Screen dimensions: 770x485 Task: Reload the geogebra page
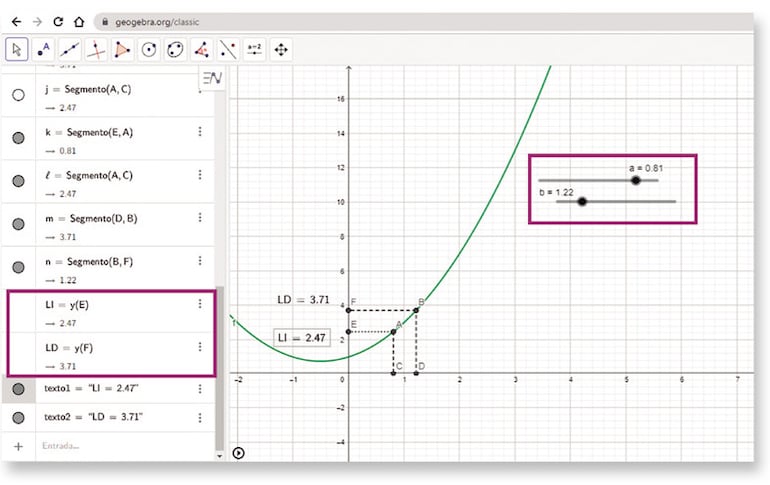point(58,22)
